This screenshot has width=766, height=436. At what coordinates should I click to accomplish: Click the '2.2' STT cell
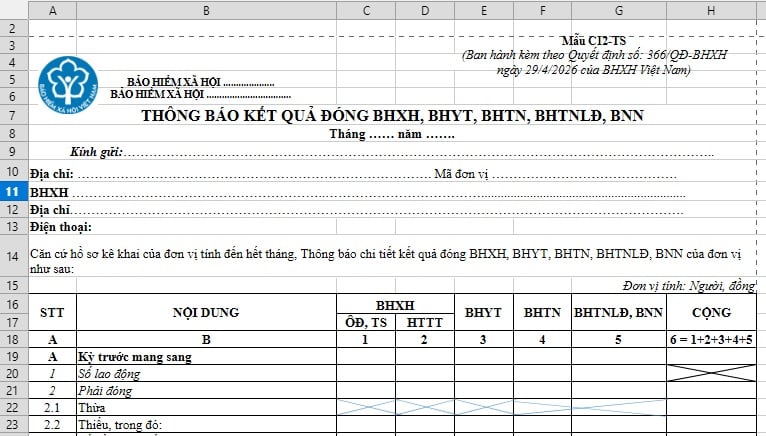point(52,425)
